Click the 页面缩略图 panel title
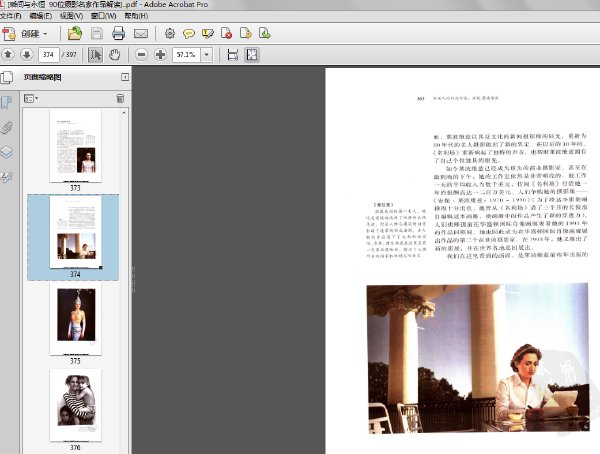This screenshot has width=600, height=454. click(42, 77)
